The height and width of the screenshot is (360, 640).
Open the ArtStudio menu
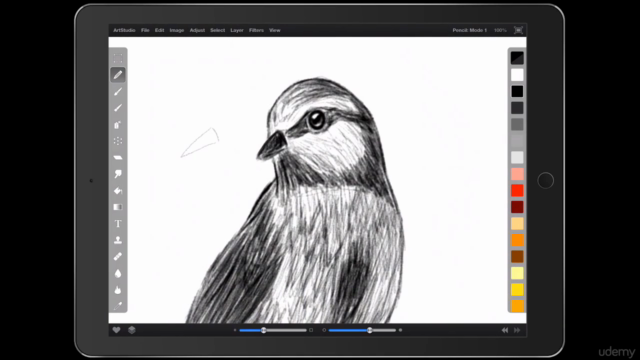point(124,30)
